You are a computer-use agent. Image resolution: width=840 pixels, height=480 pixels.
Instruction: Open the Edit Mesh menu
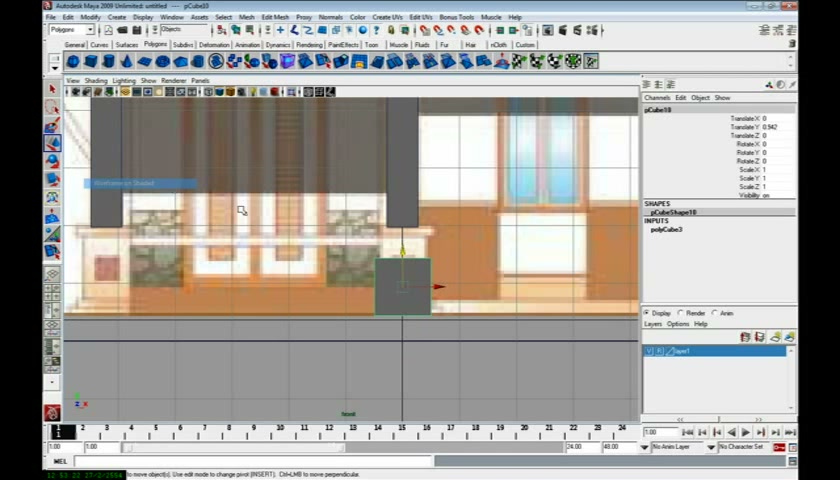(x=275, y=17)
